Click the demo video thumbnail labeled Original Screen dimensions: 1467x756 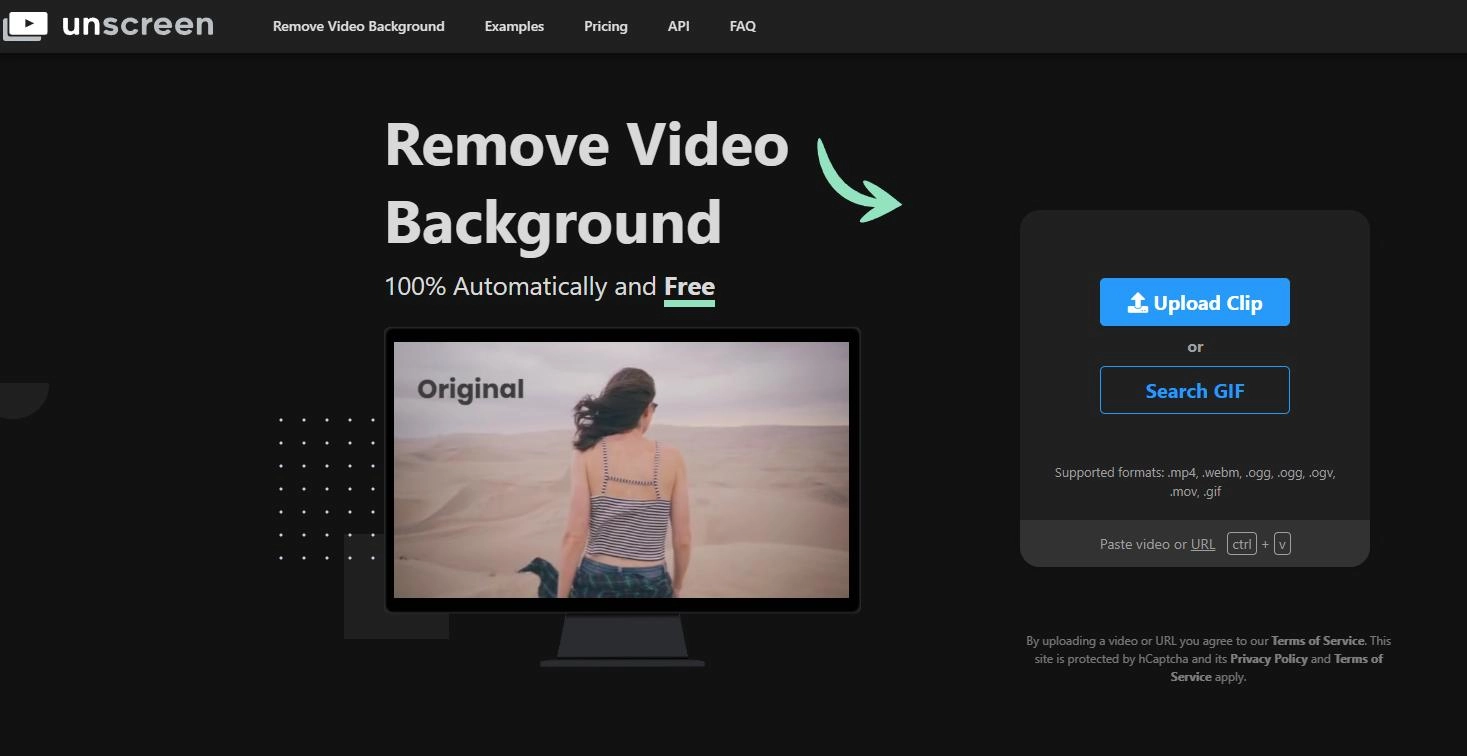point(621,470)
